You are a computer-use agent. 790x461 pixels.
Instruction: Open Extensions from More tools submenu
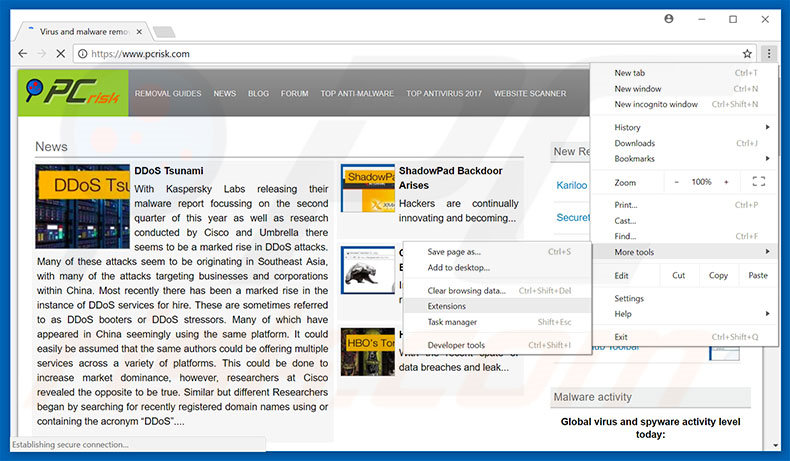coord(497,306)
